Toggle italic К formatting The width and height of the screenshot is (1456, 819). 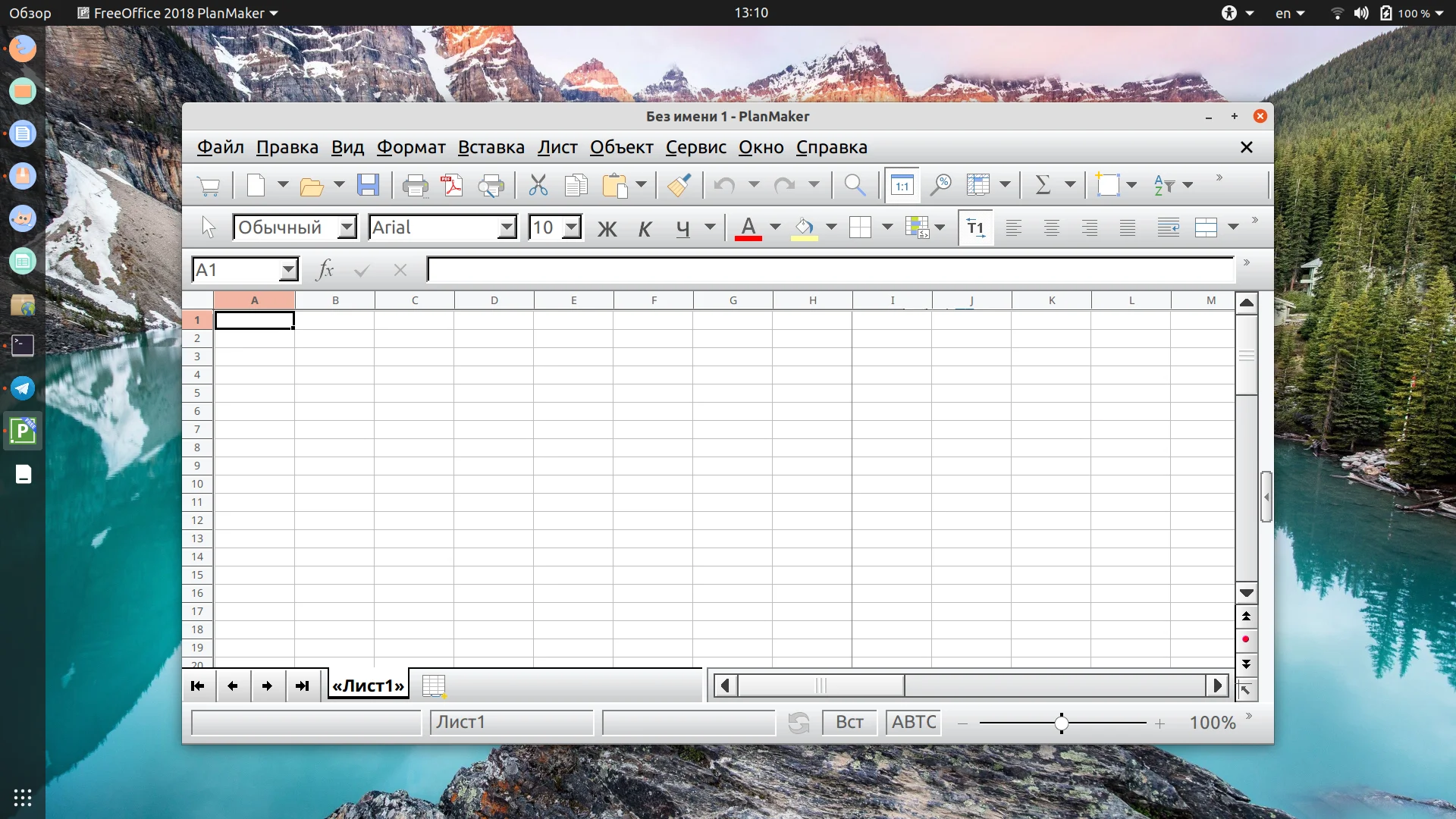pyautogui.click(x=645, y=227)
